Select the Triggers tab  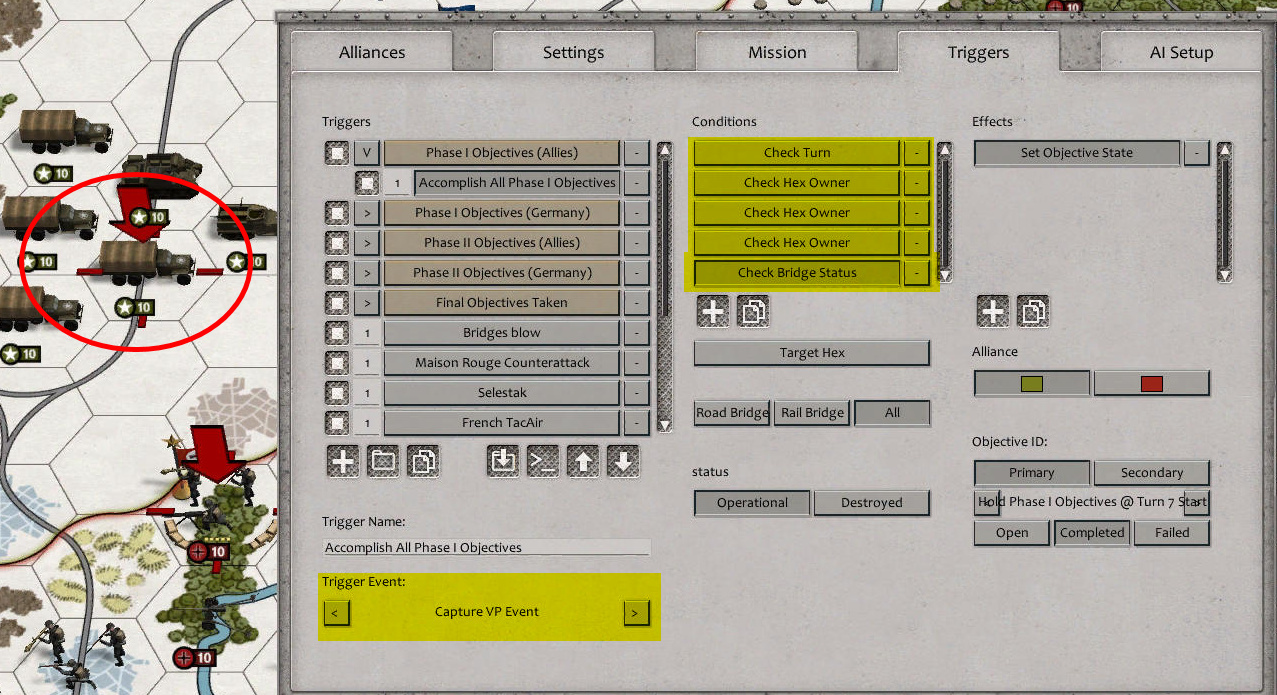click(978, 52)
